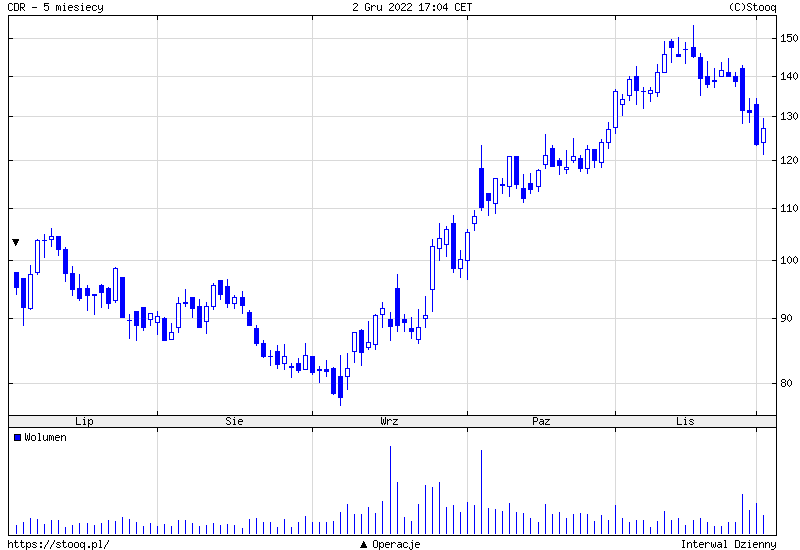The image size is (800, 550).
Task: Click the 80 price axis label
Action: click(786, 384)
